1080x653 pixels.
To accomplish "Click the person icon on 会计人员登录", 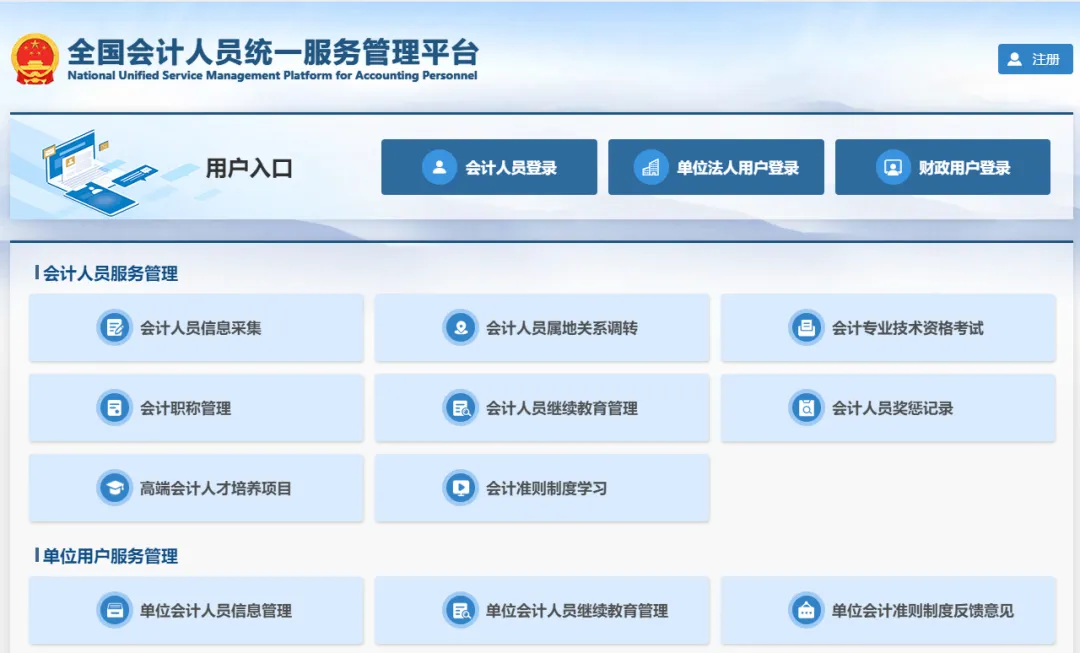I will [438, 167].
